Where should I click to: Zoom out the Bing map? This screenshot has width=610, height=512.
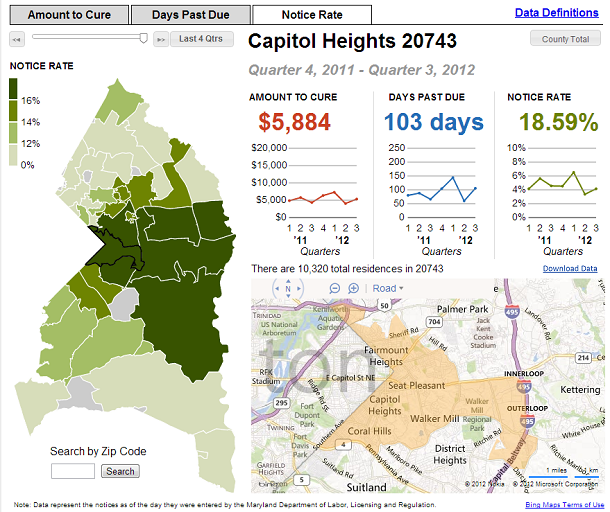[337, 289]
